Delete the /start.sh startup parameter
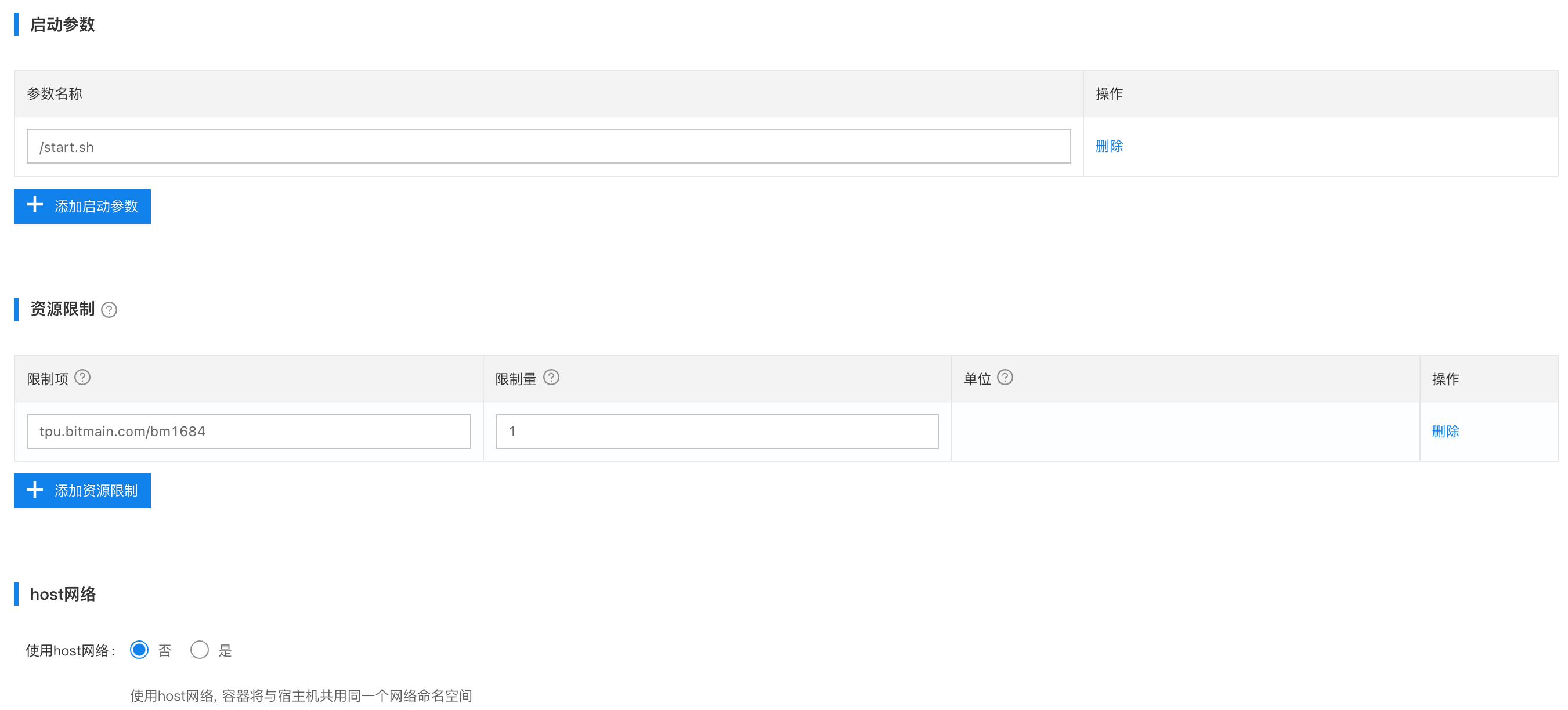Image resolution: width=1568 pixels, height=710 pixels. 1109,146
